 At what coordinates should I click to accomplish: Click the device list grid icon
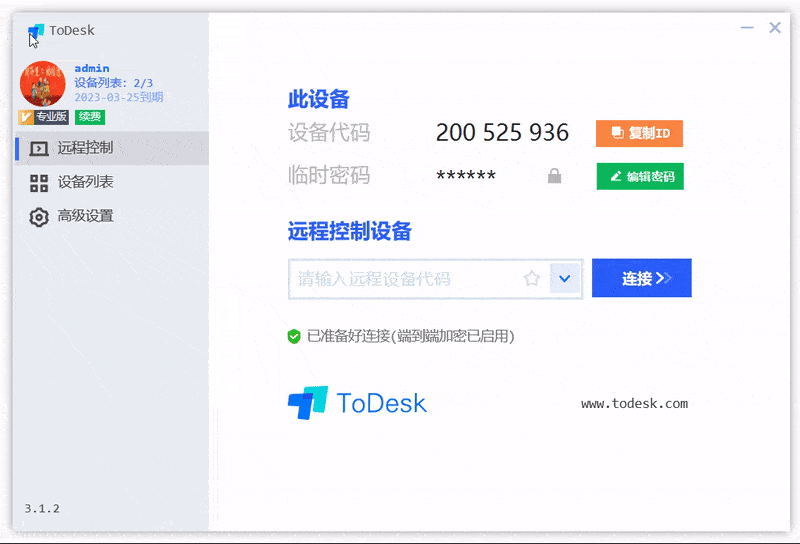(x=39, y=183)
